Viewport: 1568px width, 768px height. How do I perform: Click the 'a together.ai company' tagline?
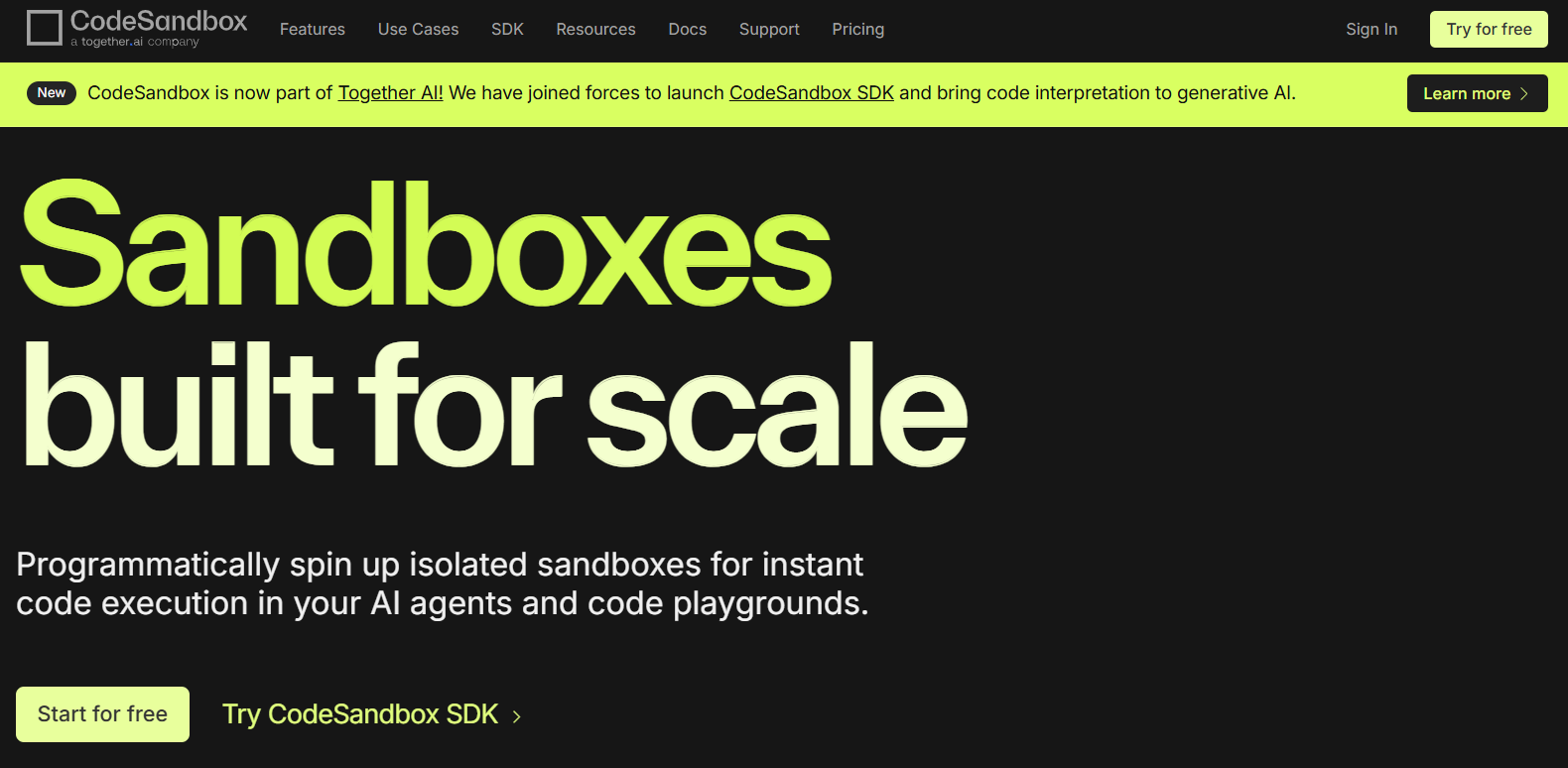click(x=135, y=42)
